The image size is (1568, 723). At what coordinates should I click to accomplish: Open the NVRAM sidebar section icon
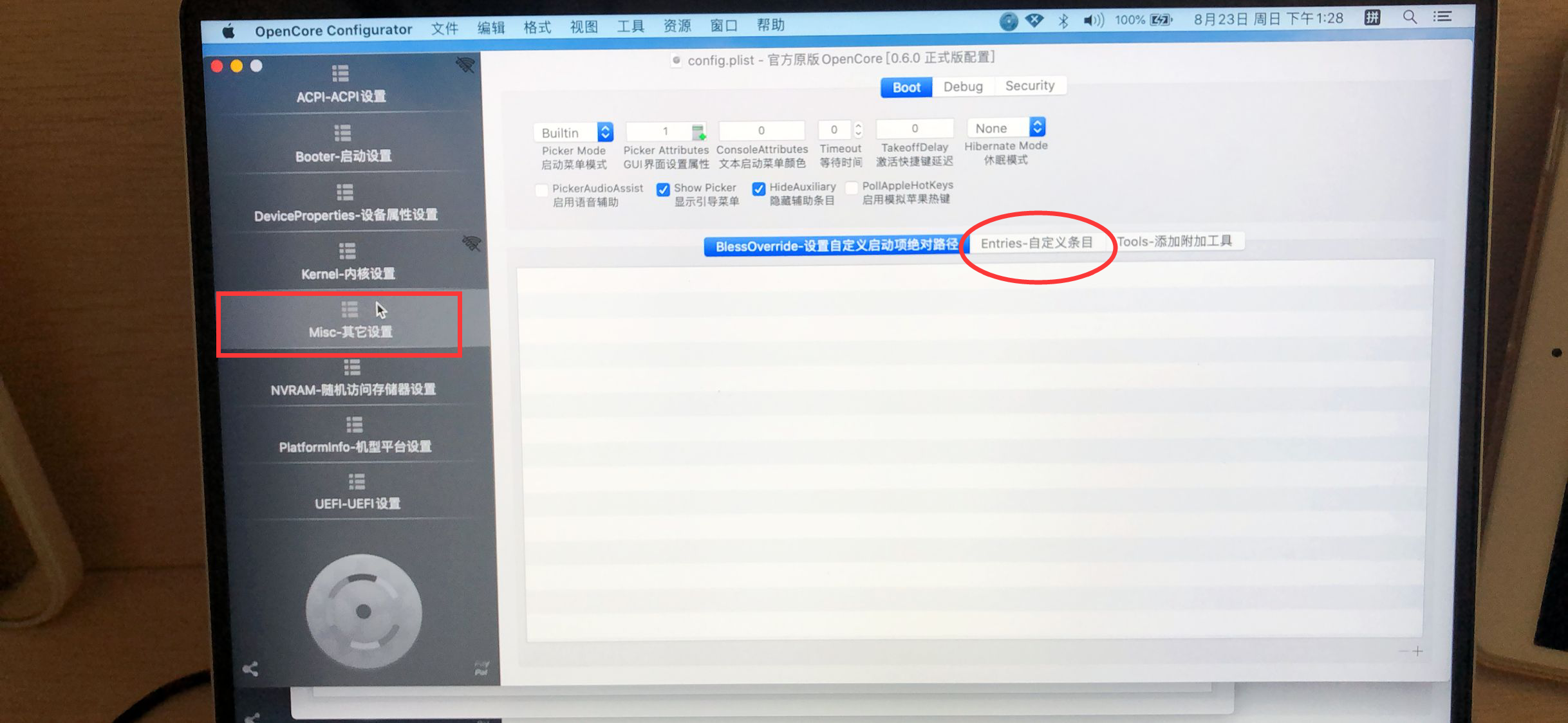coord(352,367)
